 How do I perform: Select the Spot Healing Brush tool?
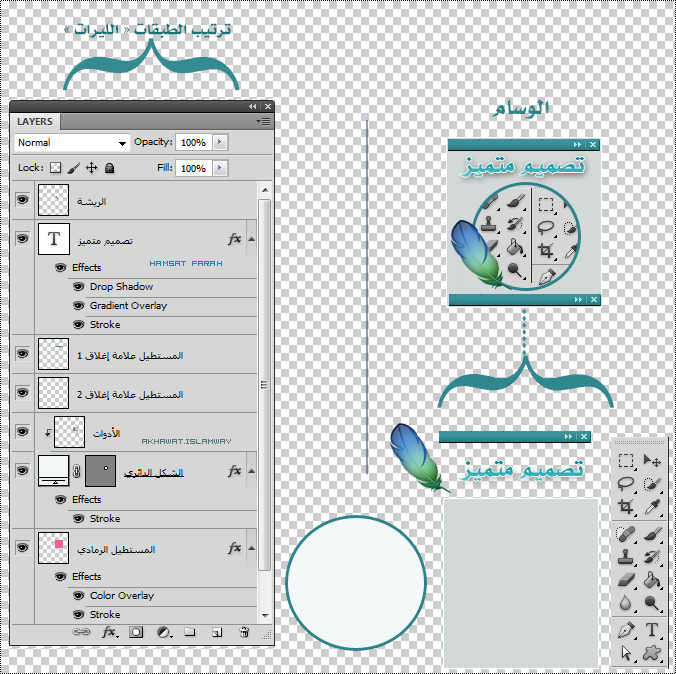point(625,534)
